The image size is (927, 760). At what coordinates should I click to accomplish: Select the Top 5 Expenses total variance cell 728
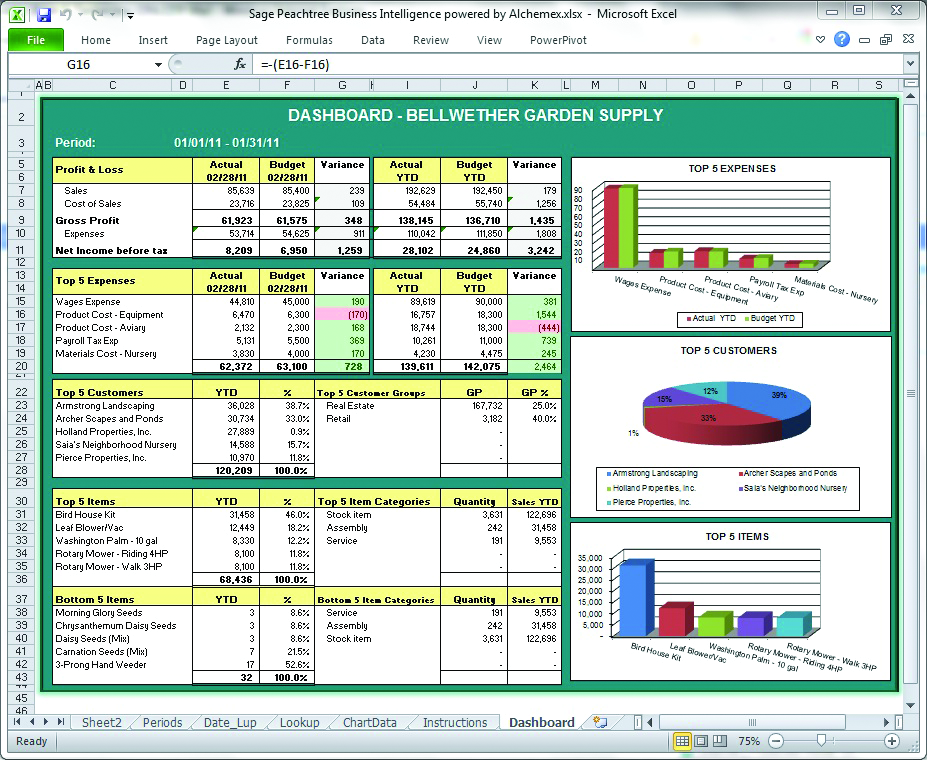click(x=343, y=367)
